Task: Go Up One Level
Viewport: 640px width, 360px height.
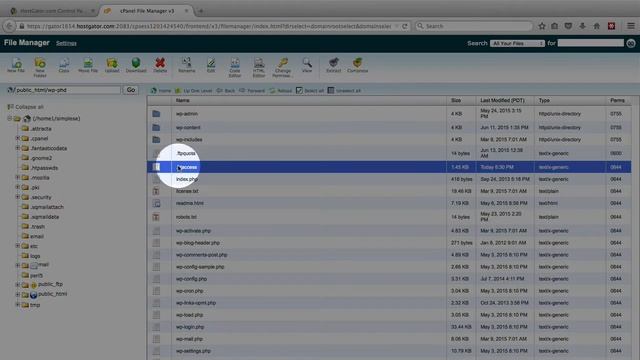Action: (x=193, y=91)
